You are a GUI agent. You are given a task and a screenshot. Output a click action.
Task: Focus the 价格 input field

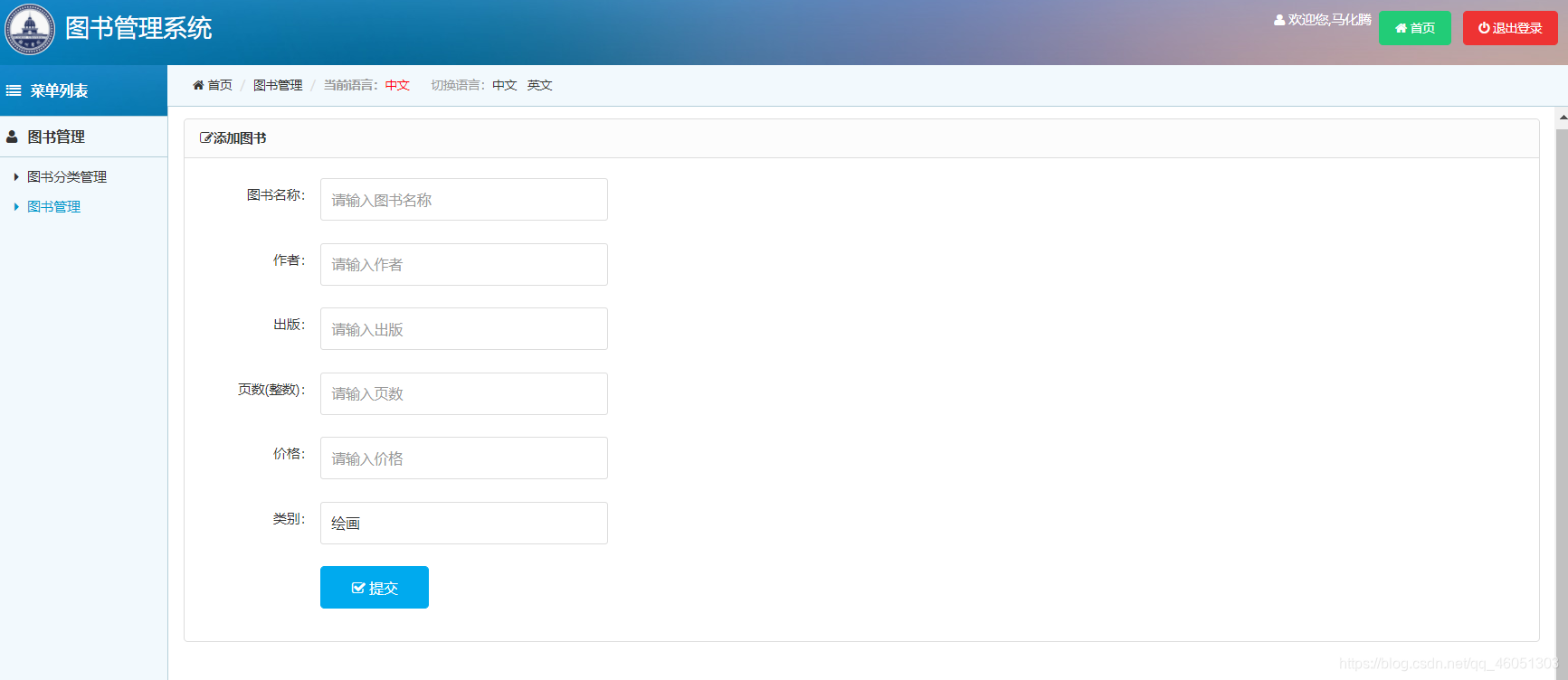coord(464,458)
